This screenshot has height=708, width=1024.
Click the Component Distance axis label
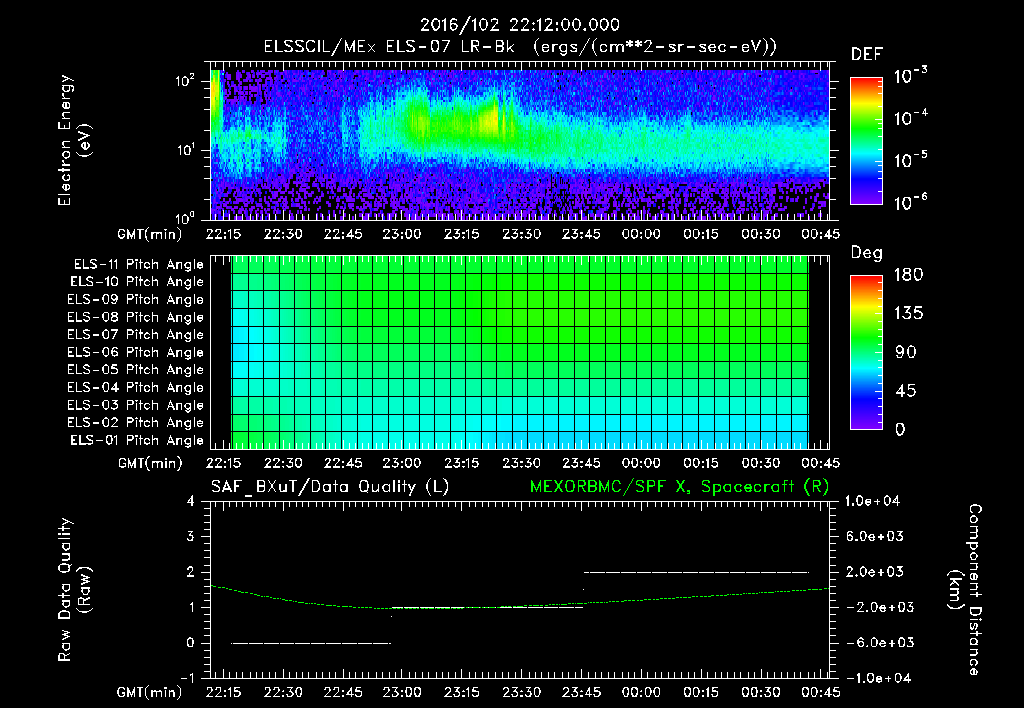pos(965,590)
